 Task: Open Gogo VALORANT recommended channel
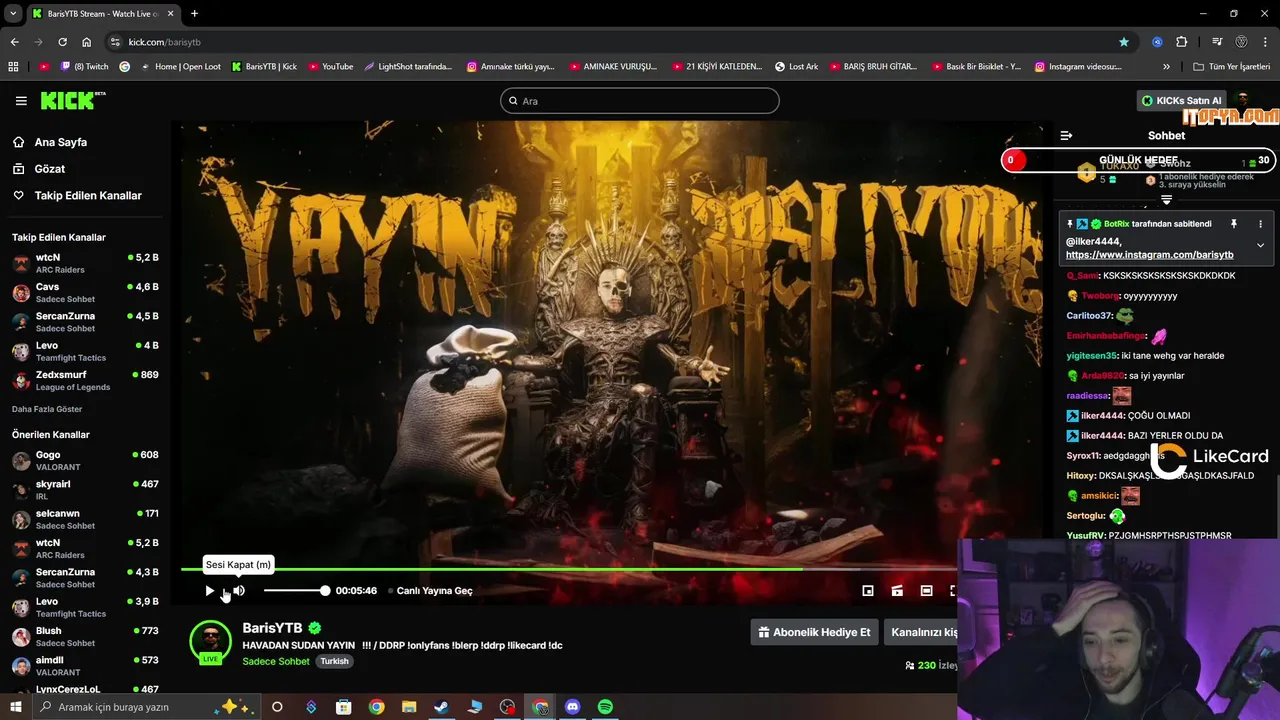click(85, 461)
